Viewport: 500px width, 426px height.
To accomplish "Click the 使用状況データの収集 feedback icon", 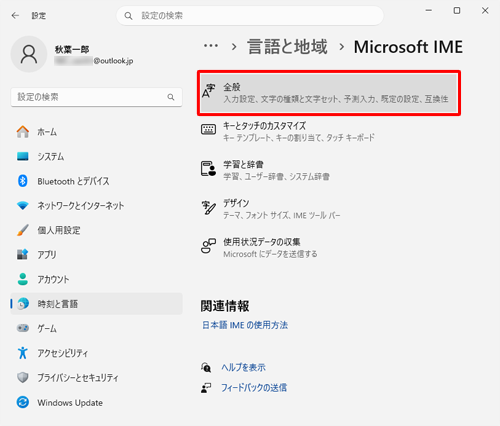I will pyautogui.click(x=209, y=246).
